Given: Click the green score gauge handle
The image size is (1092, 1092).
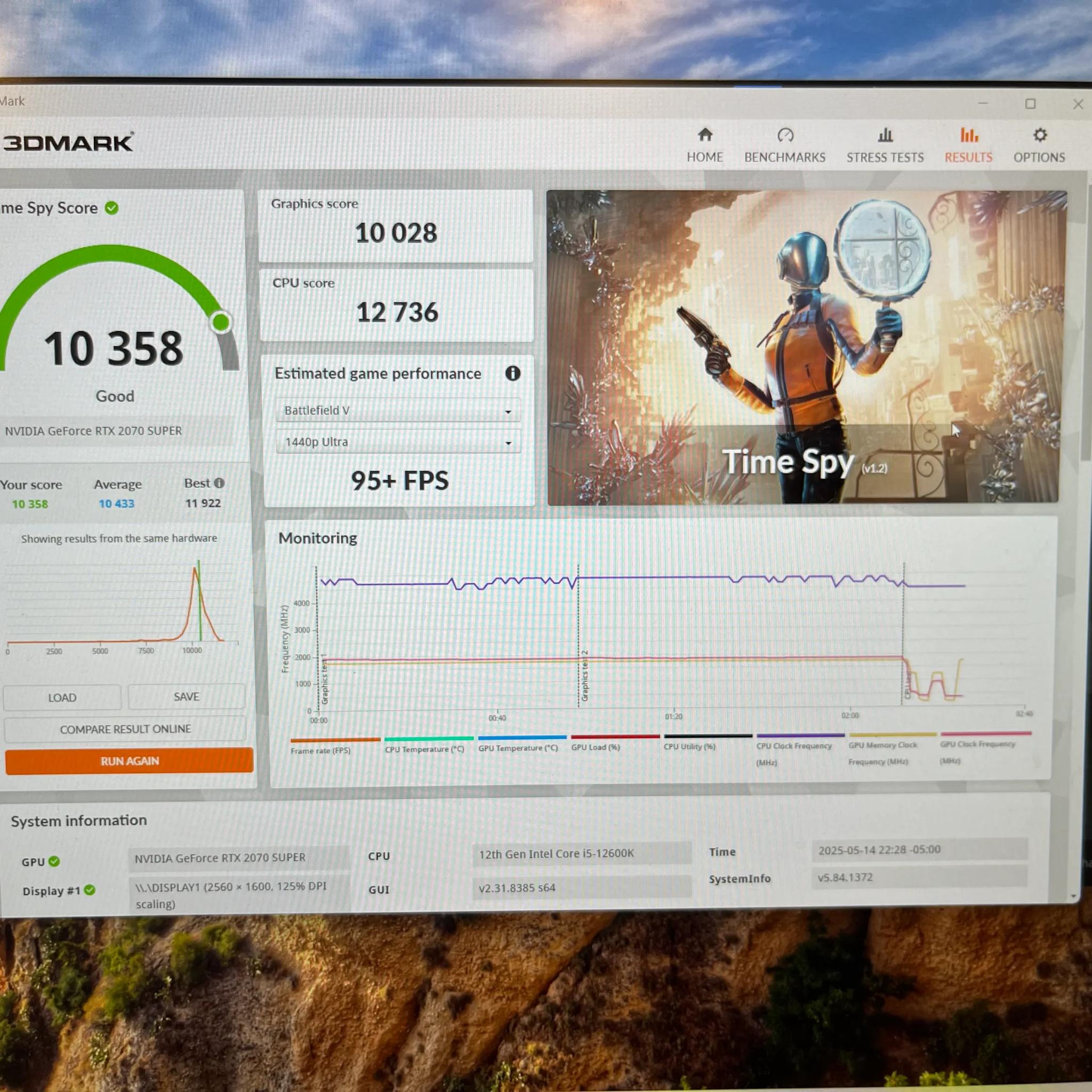Looking at the screenshot, I should tap(221, 321).
